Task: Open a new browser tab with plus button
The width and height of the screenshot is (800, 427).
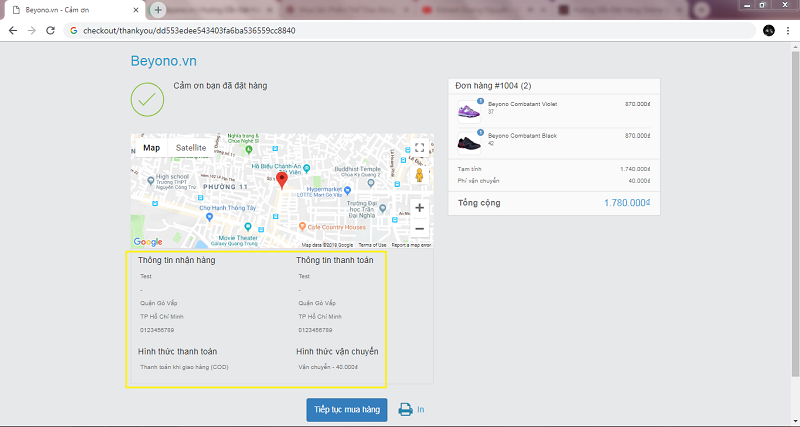Action: tap(158, 10)
